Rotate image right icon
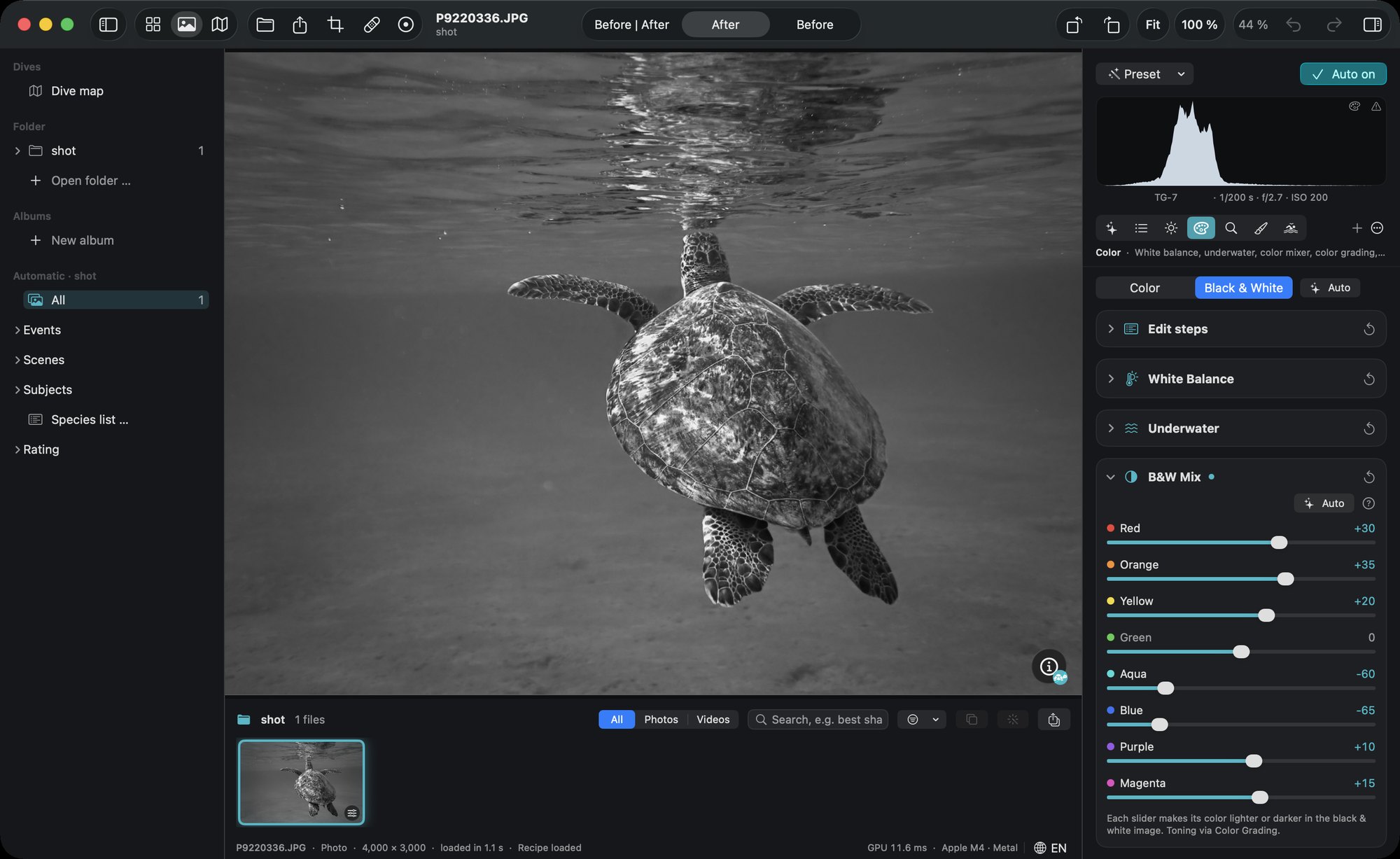1400x859 pixels. (1112, 25)
